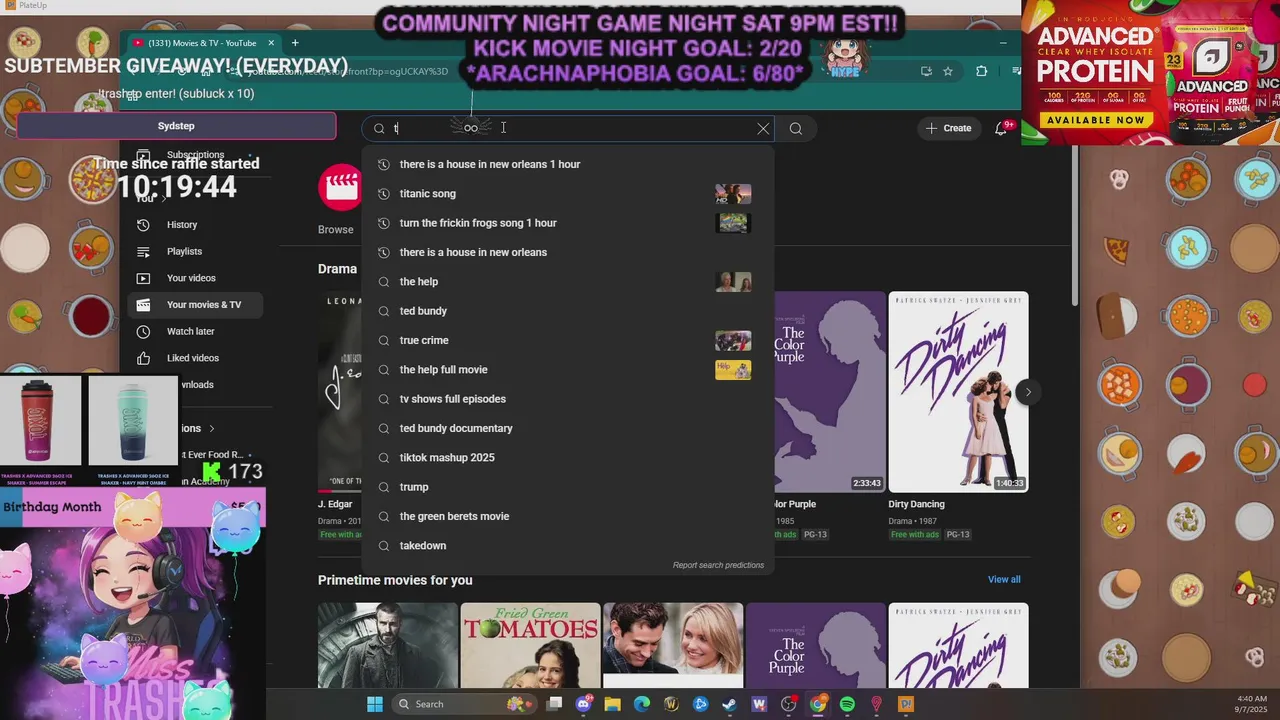Viewport: 1280px width, 720px height.
Task: Click the Sydstep label bar
Action: [x=176, y=126]
